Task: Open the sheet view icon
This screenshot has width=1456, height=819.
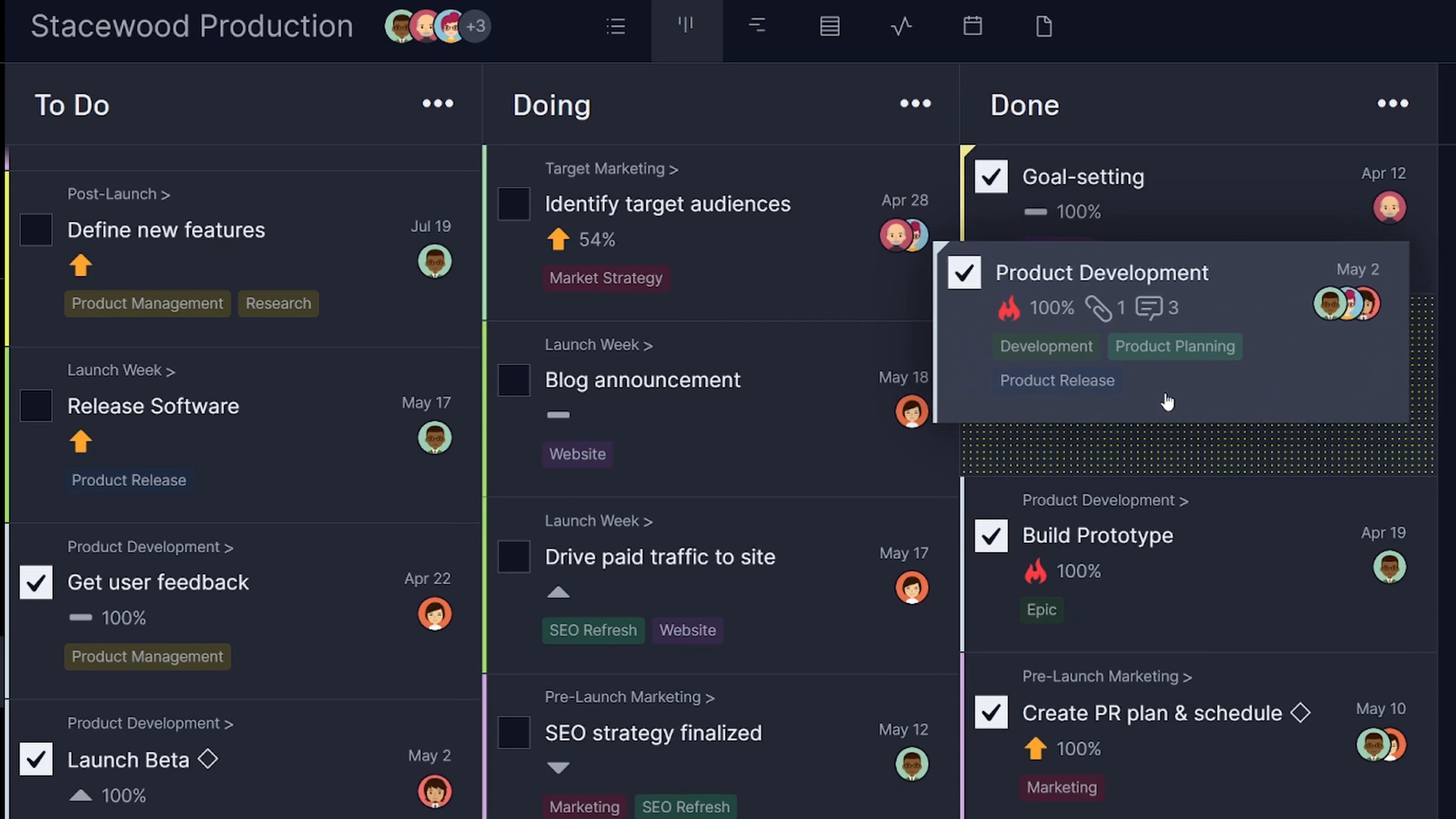Action: pyautogui.click(x=829, y=26)
